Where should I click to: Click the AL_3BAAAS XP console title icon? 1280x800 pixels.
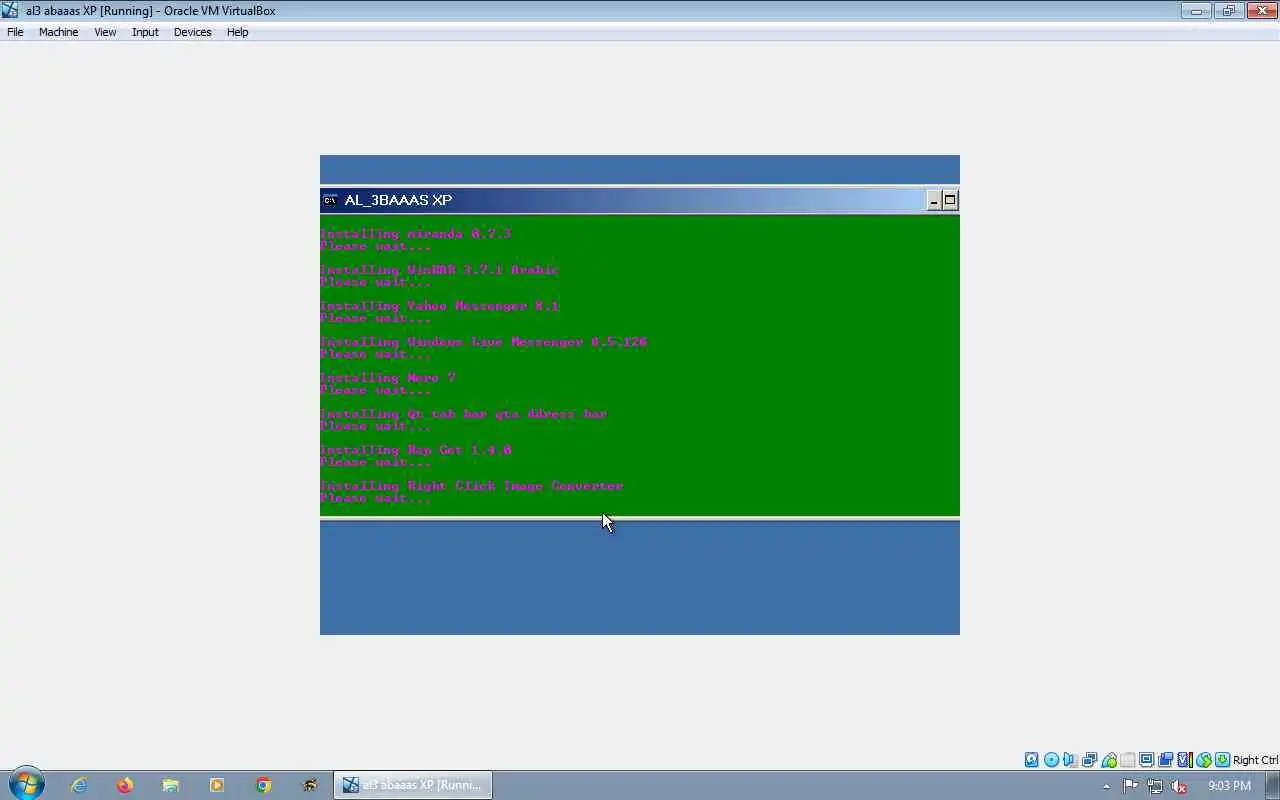330,200
